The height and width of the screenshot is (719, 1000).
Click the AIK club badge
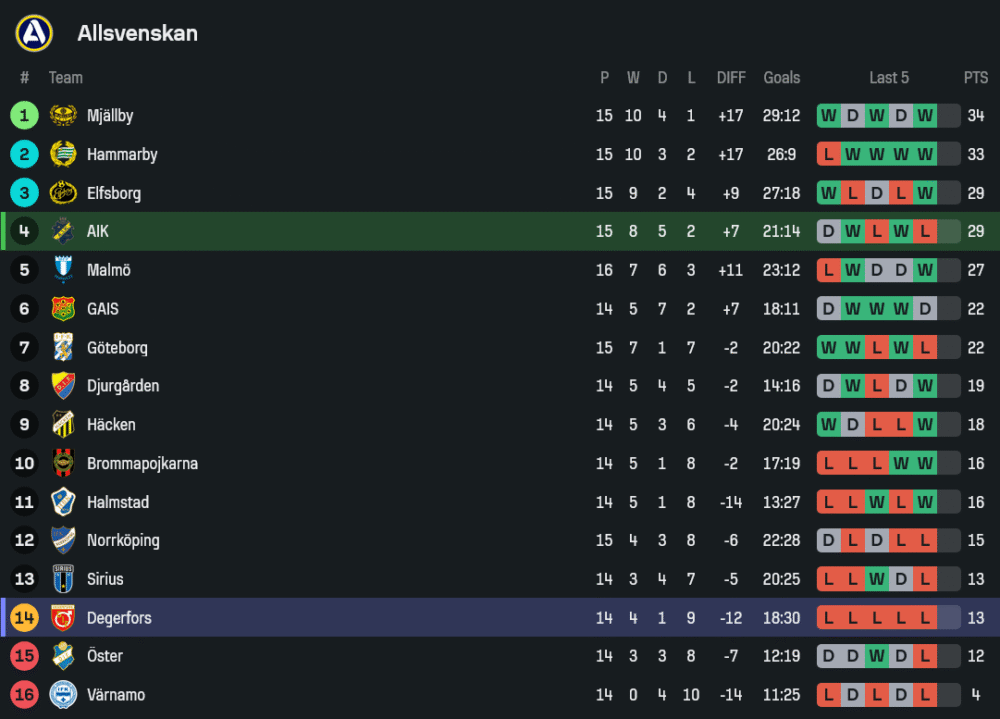pos(63,231)
